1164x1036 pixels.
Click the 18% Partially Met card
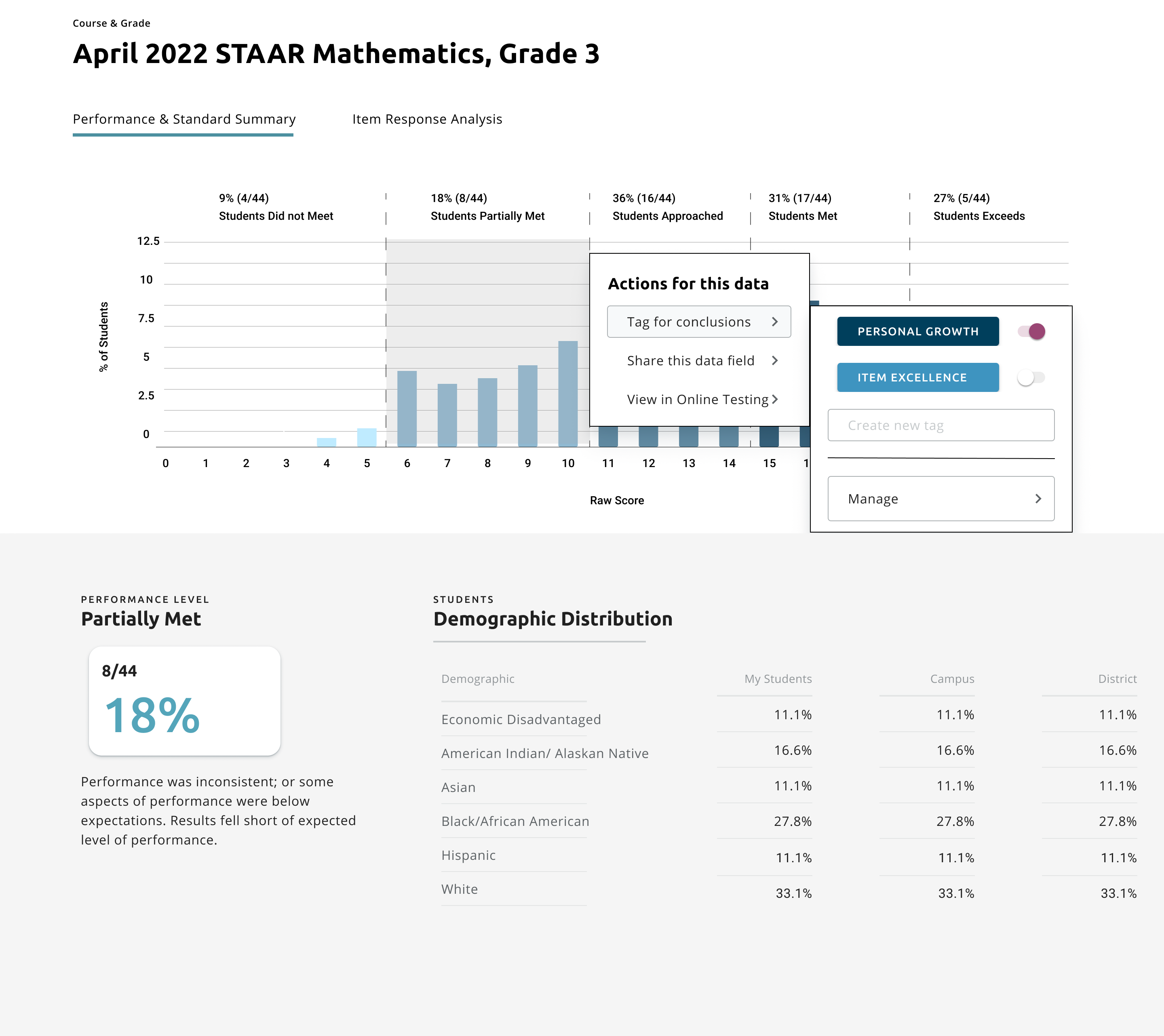[184, 701]
